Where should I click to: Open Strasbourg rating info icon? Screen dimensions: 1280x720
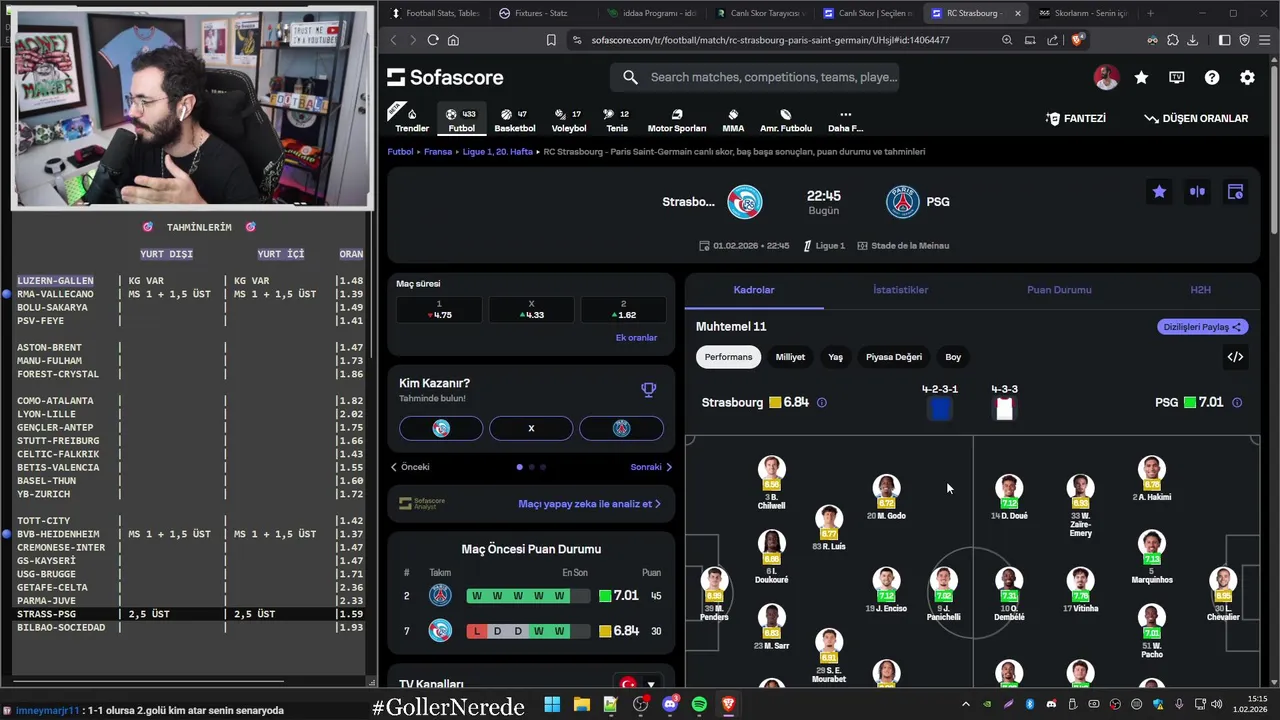822,403
